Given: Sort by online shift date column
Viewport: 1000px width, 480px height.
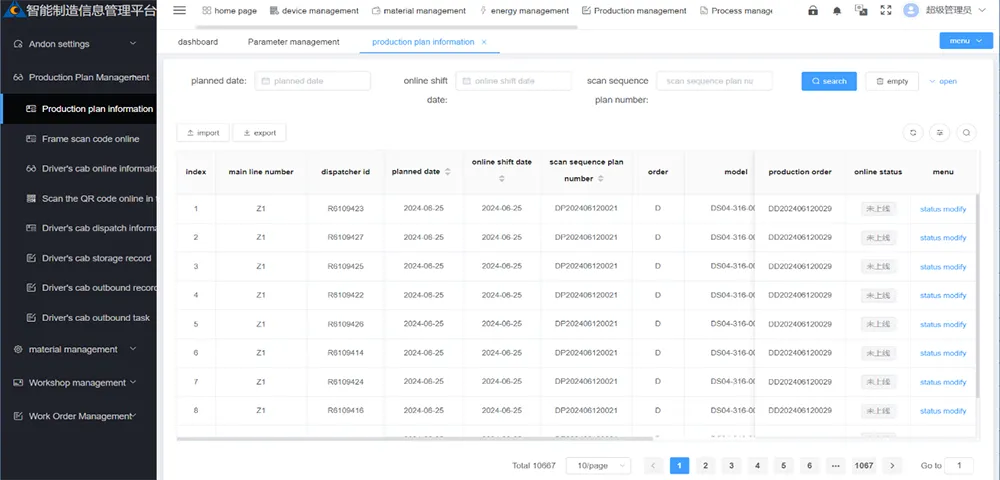Looking at the screenshot, I should 501,179.
